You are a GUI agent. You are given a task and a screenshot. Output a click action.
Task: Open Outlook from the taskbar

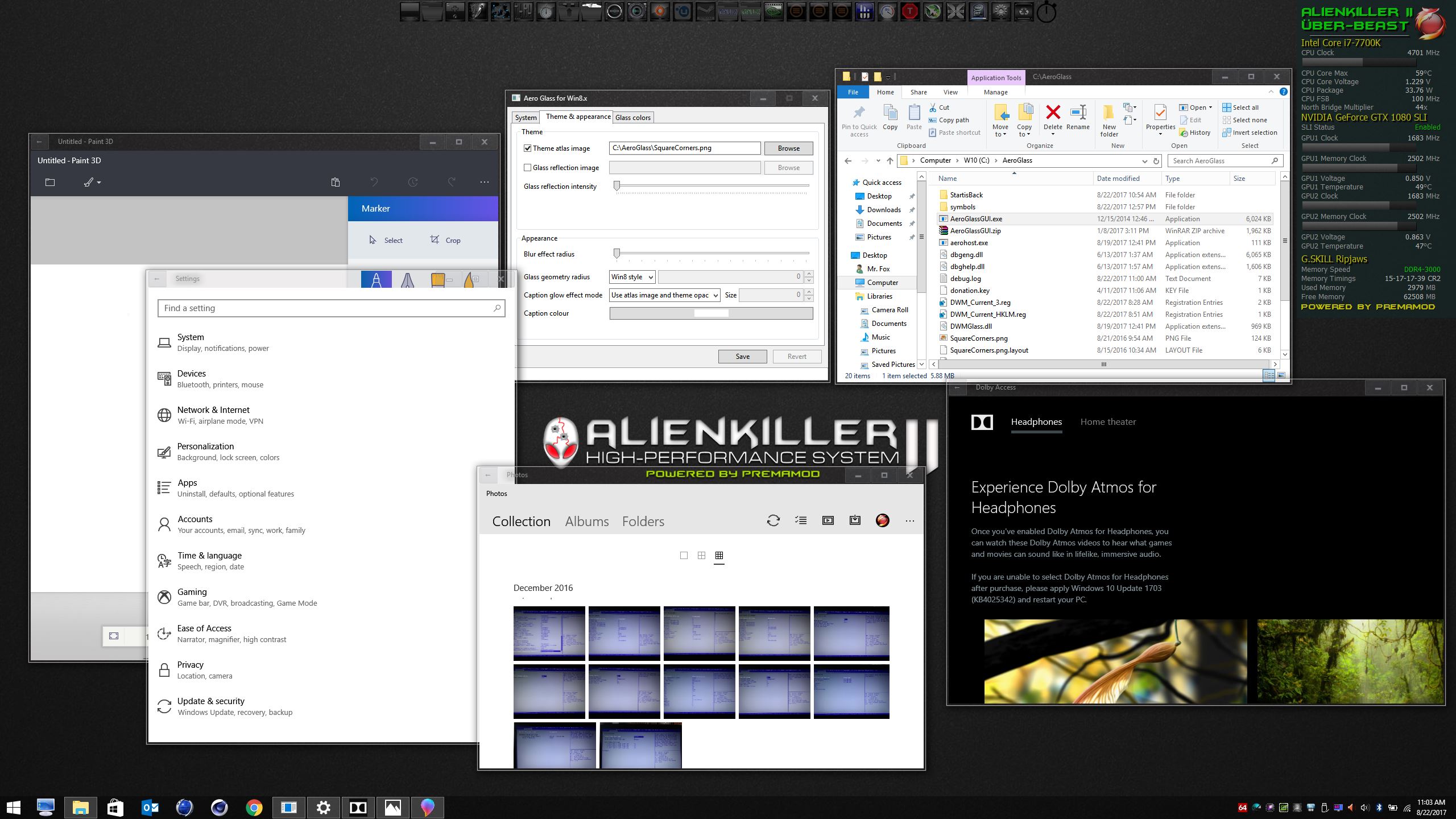[150, 807]
